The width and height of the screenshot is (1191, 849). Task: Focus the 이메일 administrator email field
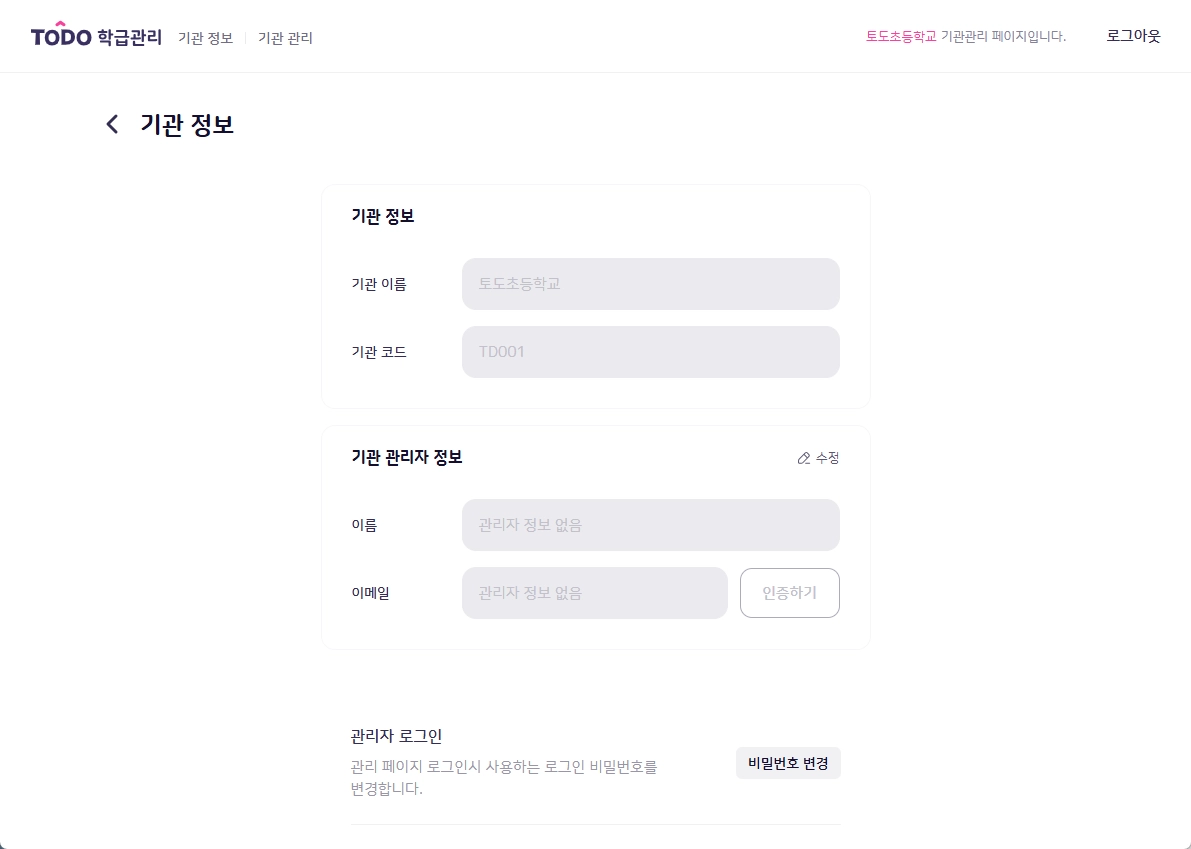point(594,592)
